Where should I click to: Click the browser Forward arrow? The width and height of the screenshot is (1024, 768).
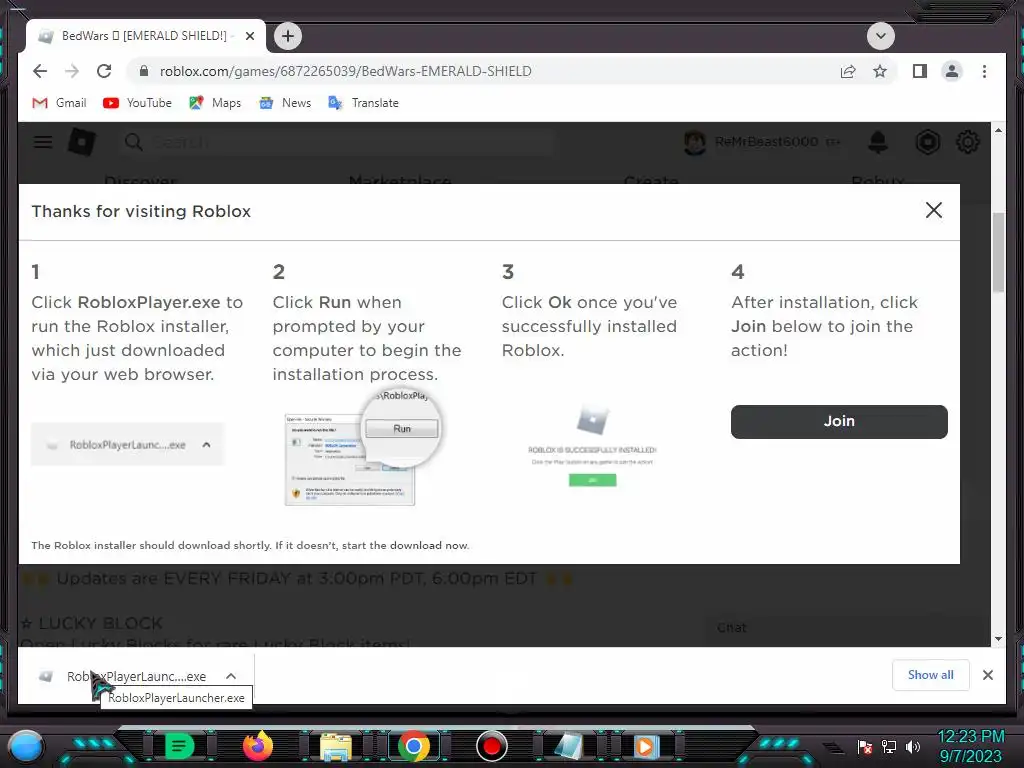click(x=72, y=71)
